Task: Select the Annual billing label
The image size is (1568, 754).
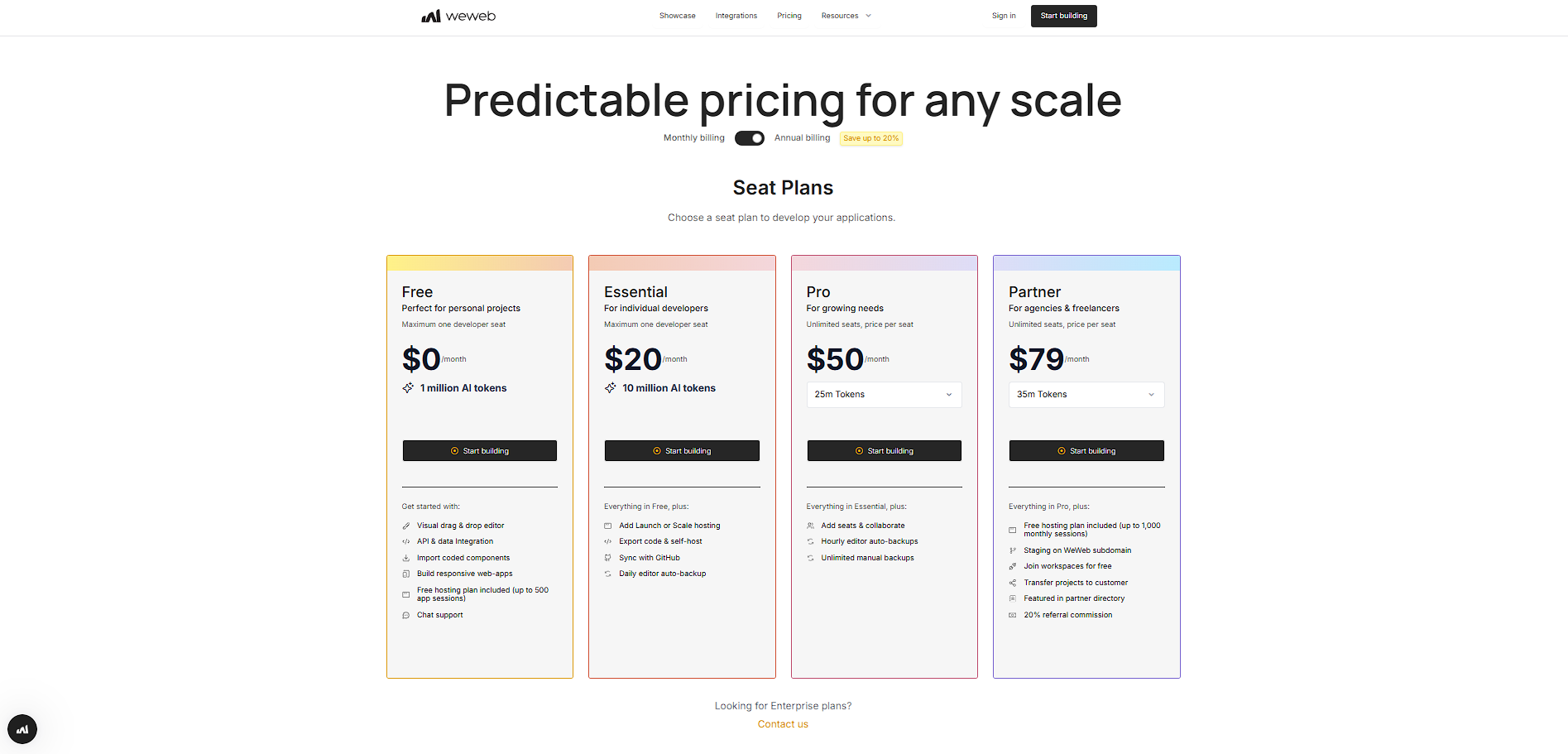Action: click(x=802, y=138)
